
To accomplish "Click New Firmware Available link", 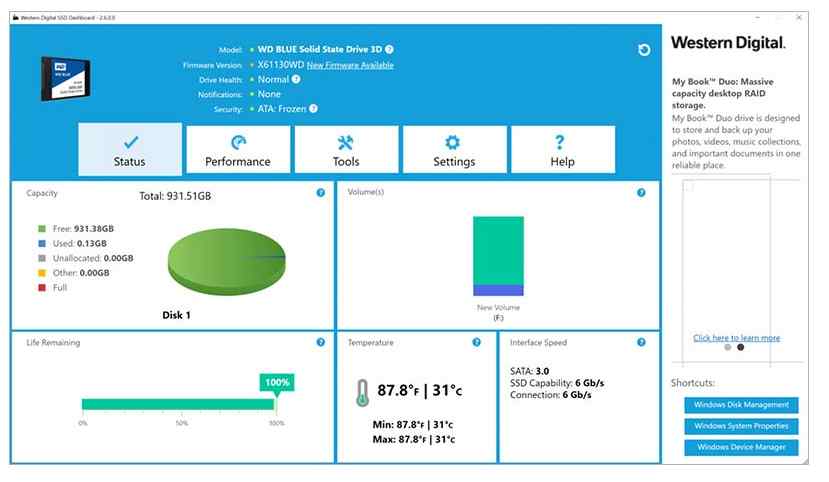I will pyautogui.click(x=350, y=65).
